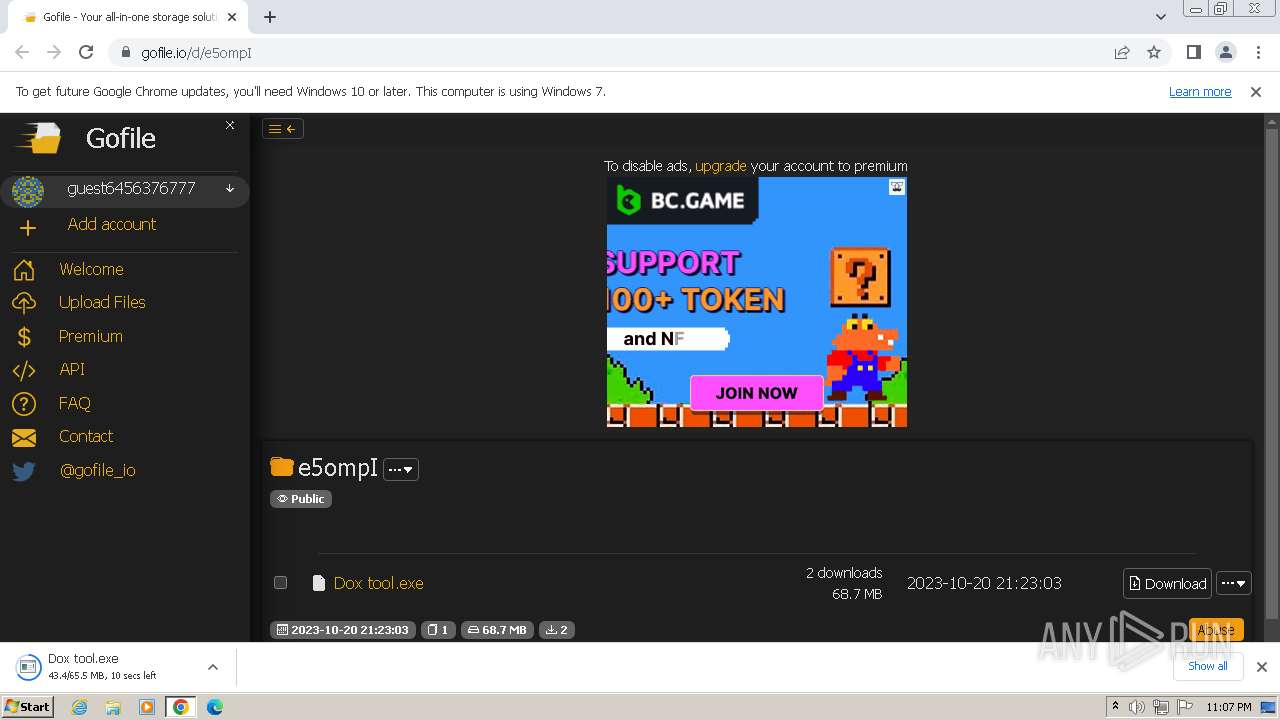Open Internet Explorer from the taskbar
The height and width of the screenshot is (720, 1280).
[79, 707]
